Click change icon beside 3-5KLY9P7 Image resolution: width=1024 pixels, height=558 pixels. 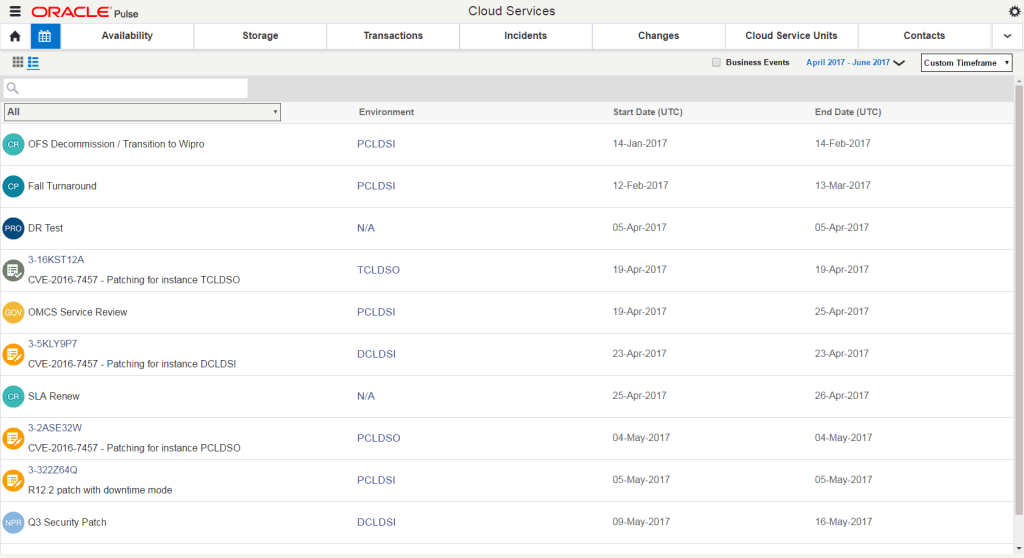pyautogui.click(x=13, y=354)
